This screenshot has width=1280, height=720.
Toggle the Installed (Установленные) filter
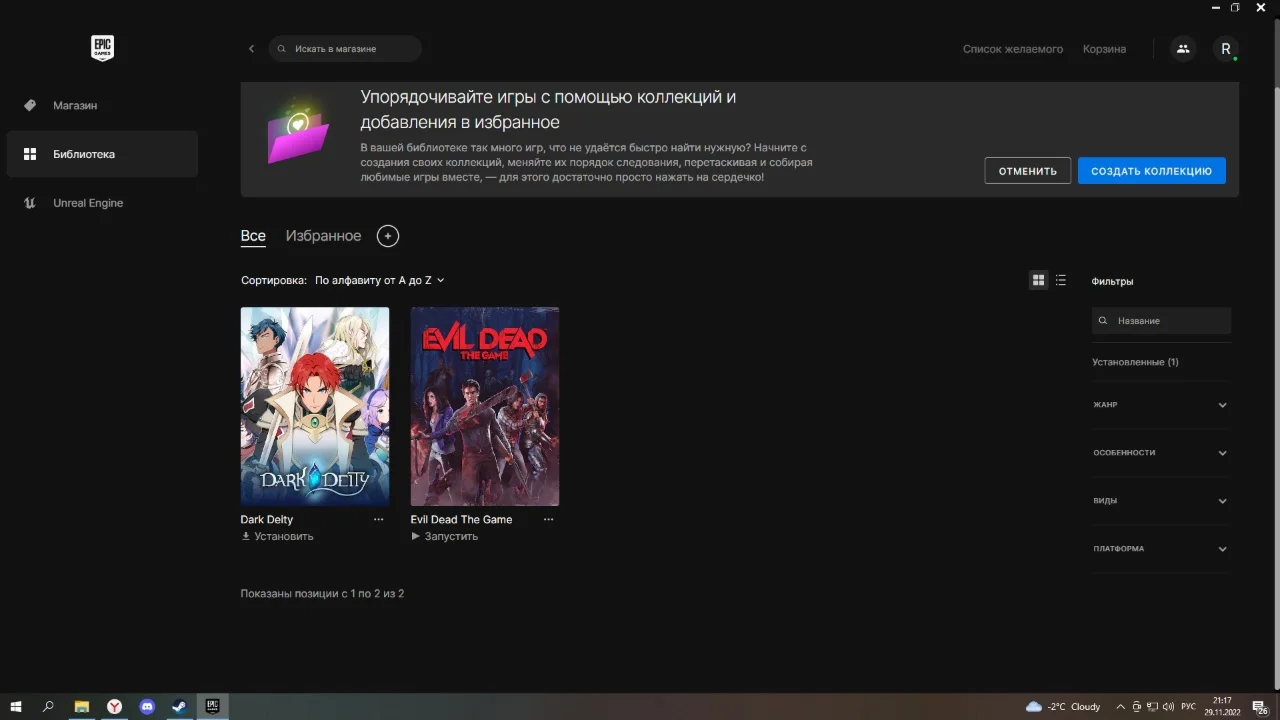pyautogui.click(x=1135, y=362)
